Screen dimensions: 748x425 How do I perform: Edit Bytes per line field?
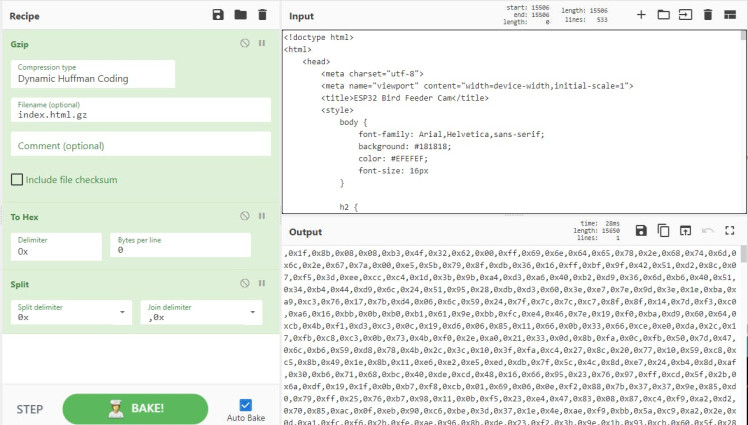coord(180,246)
